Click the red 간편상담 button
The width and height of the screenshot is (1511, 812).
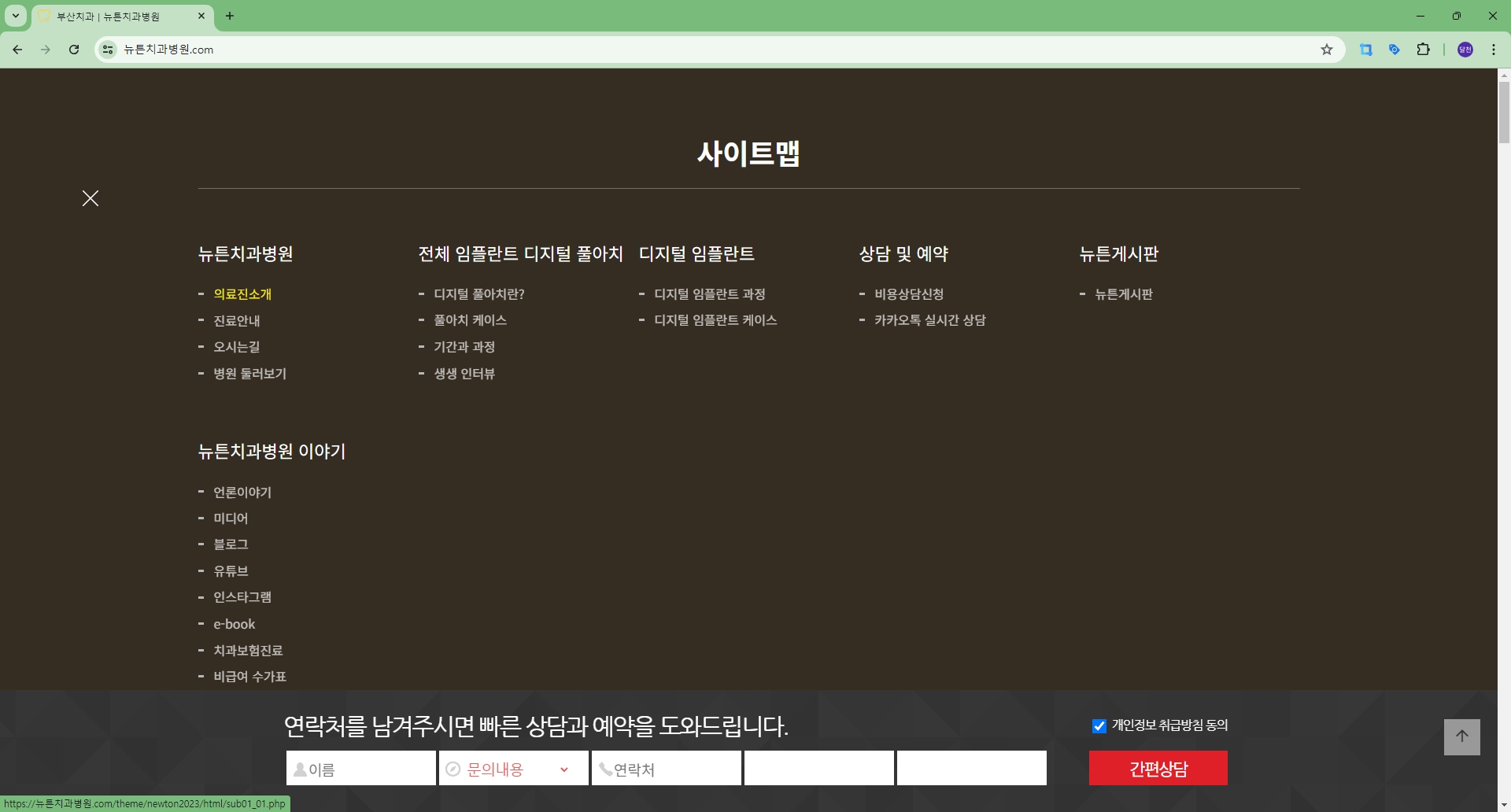point(1158,768)
